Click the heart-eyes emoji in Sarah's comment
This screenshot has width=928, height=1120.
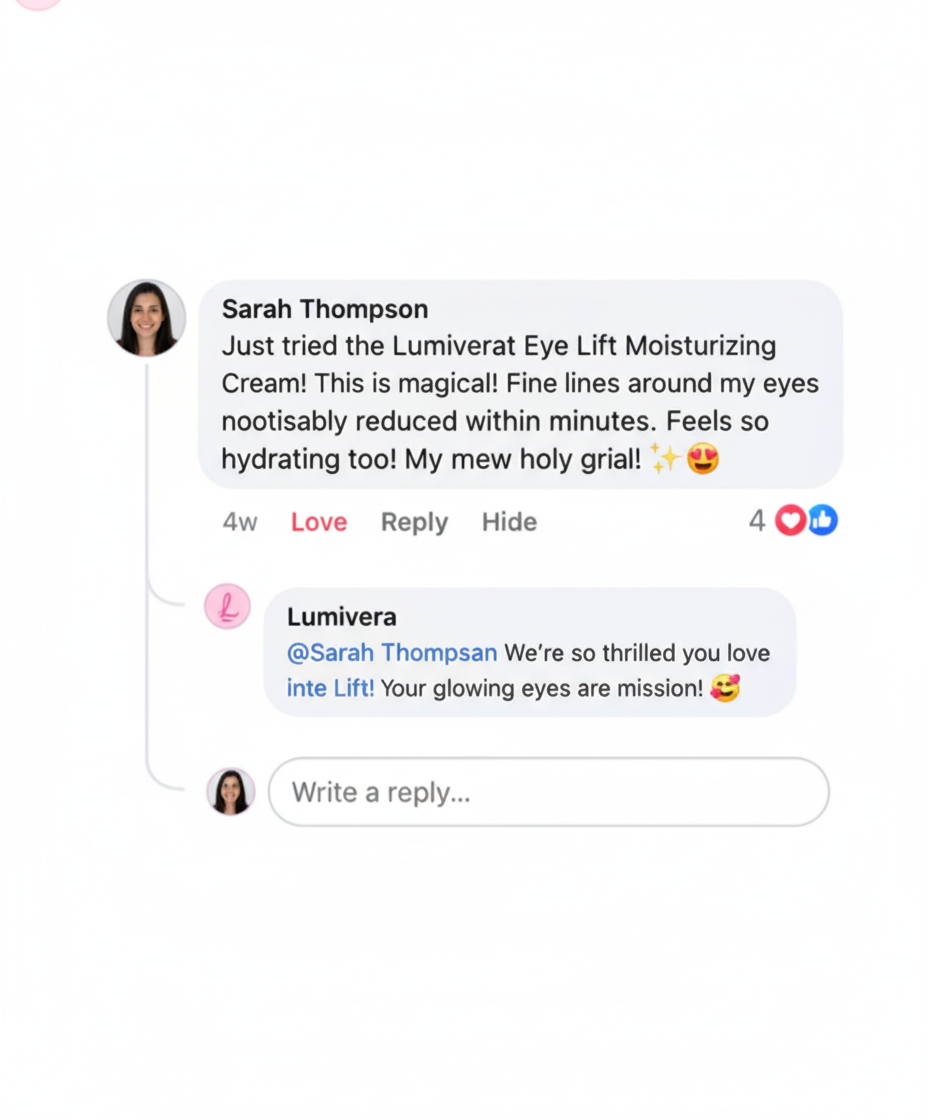[x=702, y=458]
